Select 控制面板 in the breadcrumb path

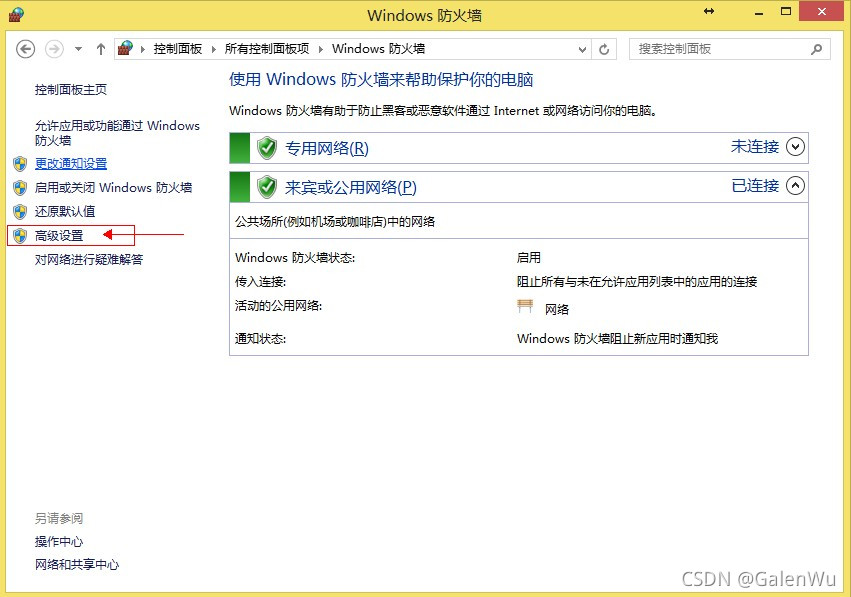tap(177, 49)
